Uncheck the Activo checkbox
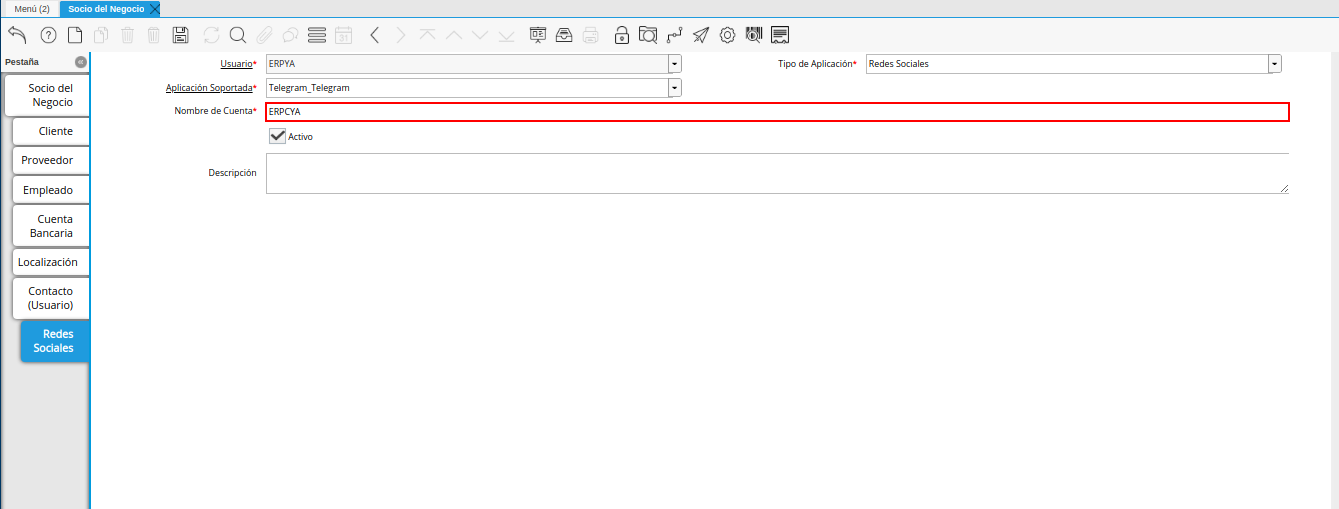Image resolution: width=1339 pixels, height=509 pixels. (x=278, y=136)
